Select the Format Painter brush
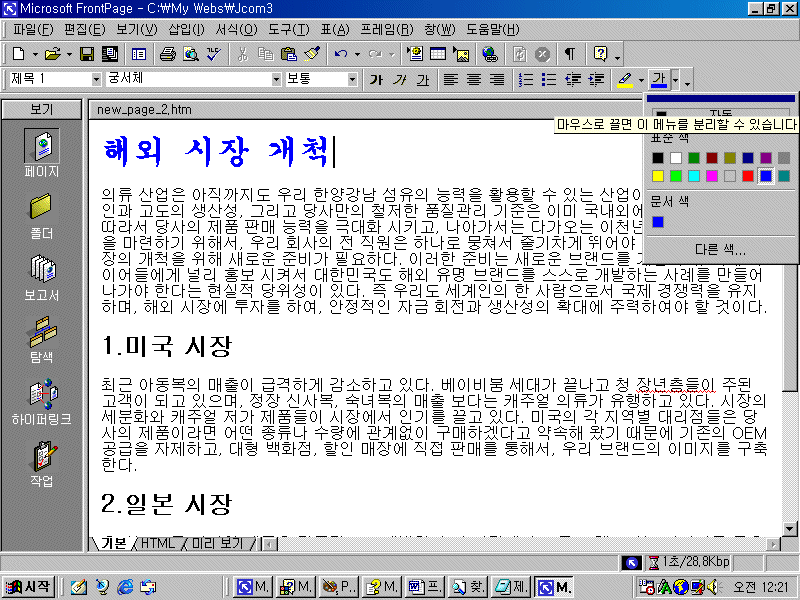This screenshot has width=800, height=600. pos(312,54)
